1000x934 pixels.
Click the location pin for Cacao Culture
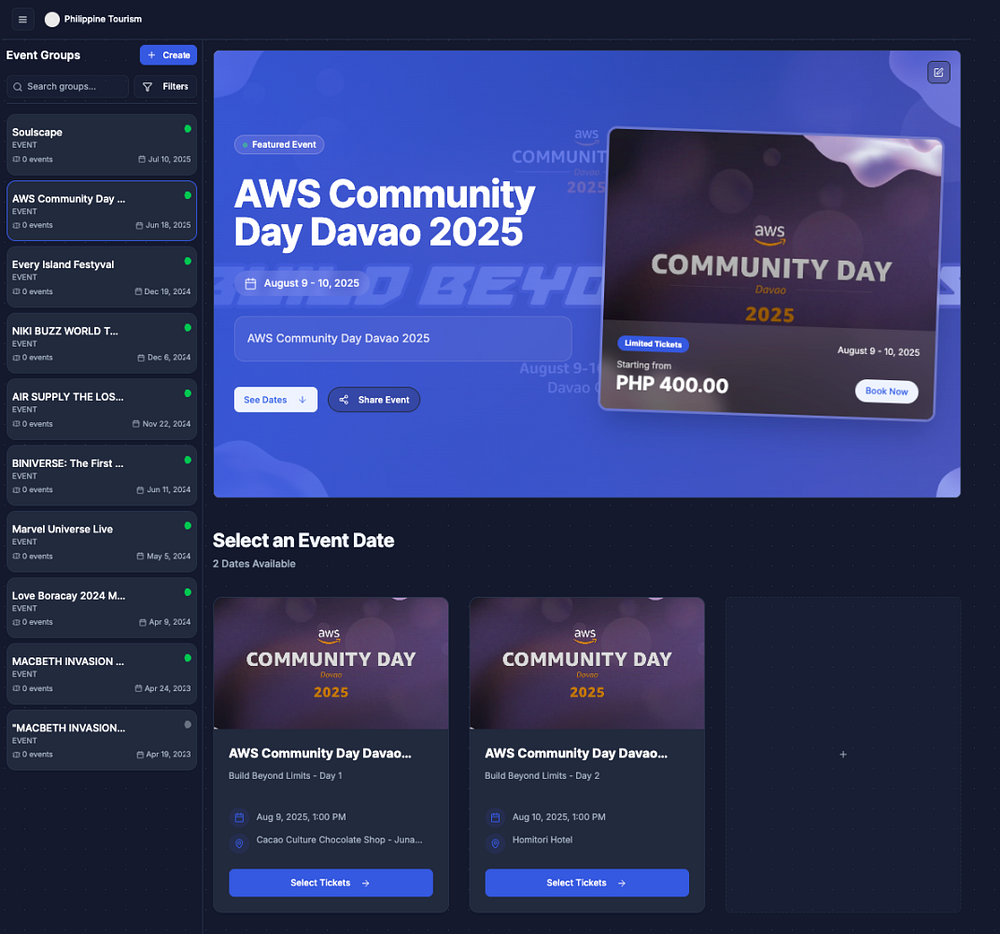pos(239,843)
